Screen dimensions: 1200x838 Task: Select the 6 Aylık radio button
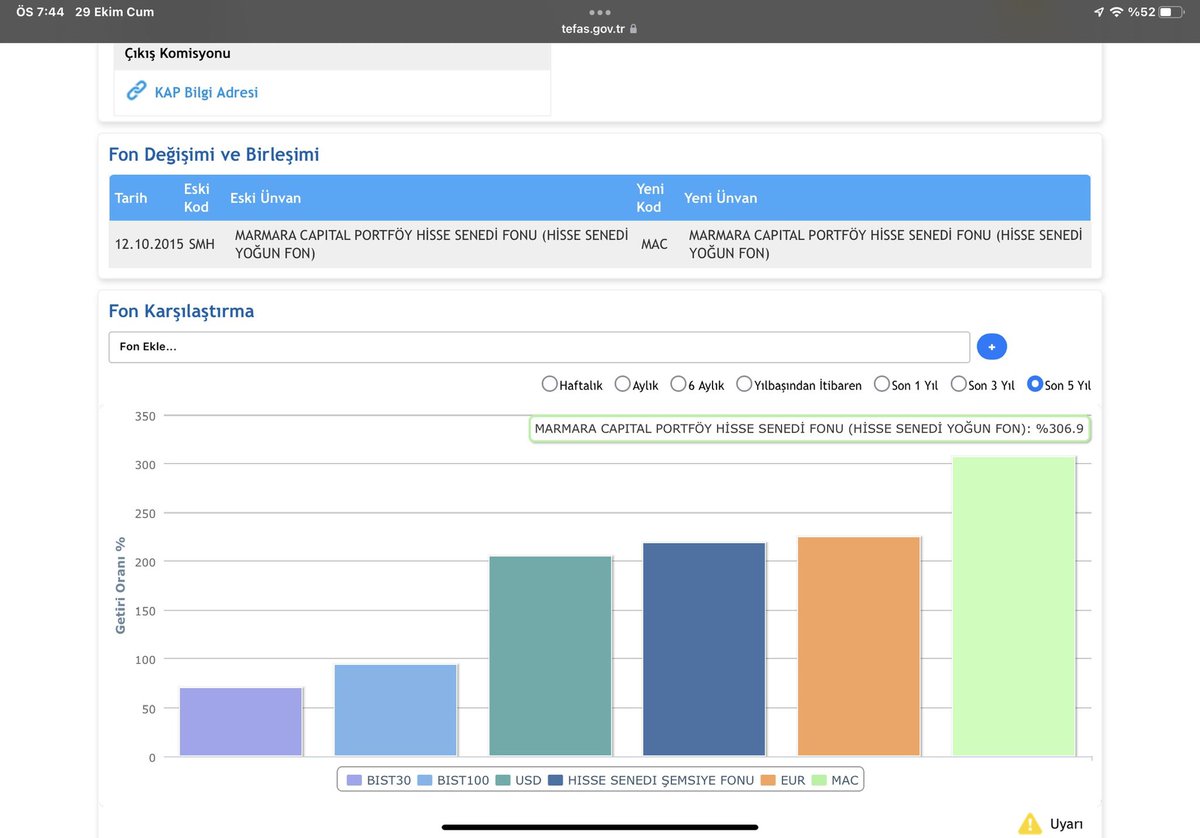pyautogui.click(x=678, y=384)
